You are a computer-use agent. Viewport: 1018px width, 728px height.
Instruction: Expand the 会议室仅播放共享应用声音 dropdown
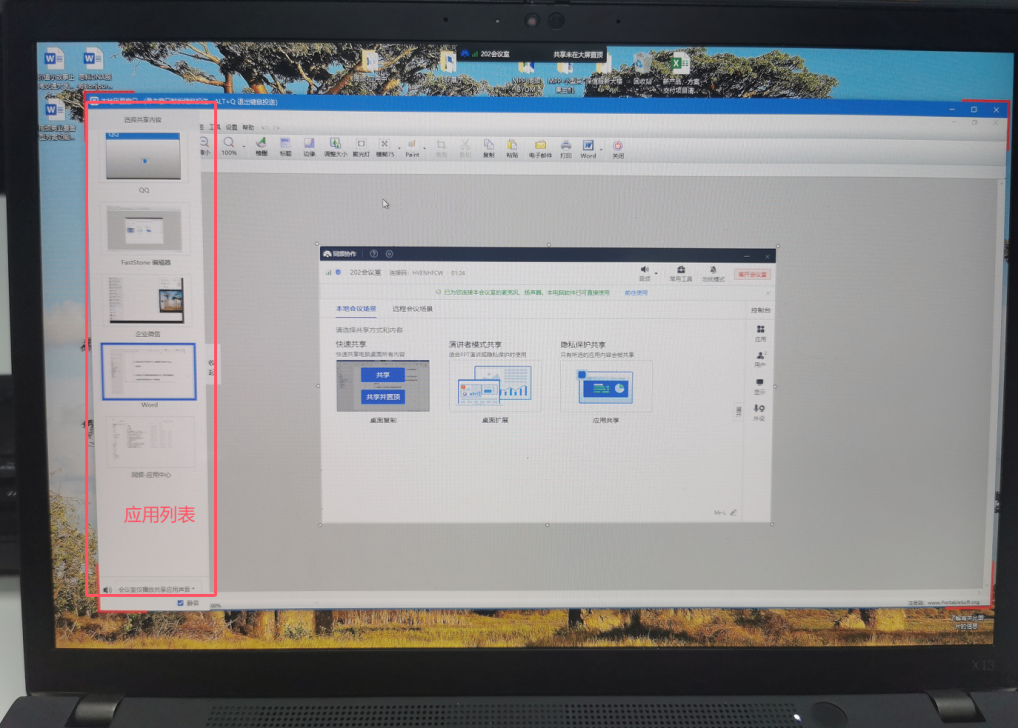[x=193, y=589]
